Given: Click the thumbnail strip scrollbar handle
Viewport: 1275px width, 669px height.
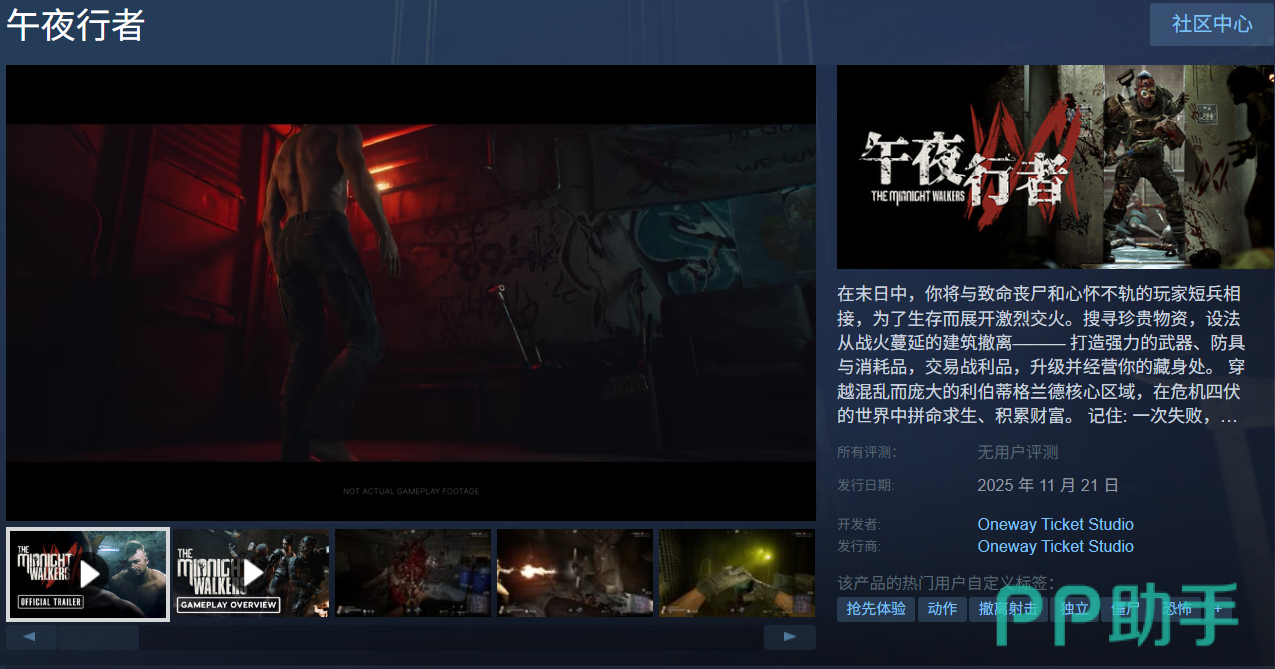Looking at the screenshot, I should pyautogui.click(x=98, y=637).
